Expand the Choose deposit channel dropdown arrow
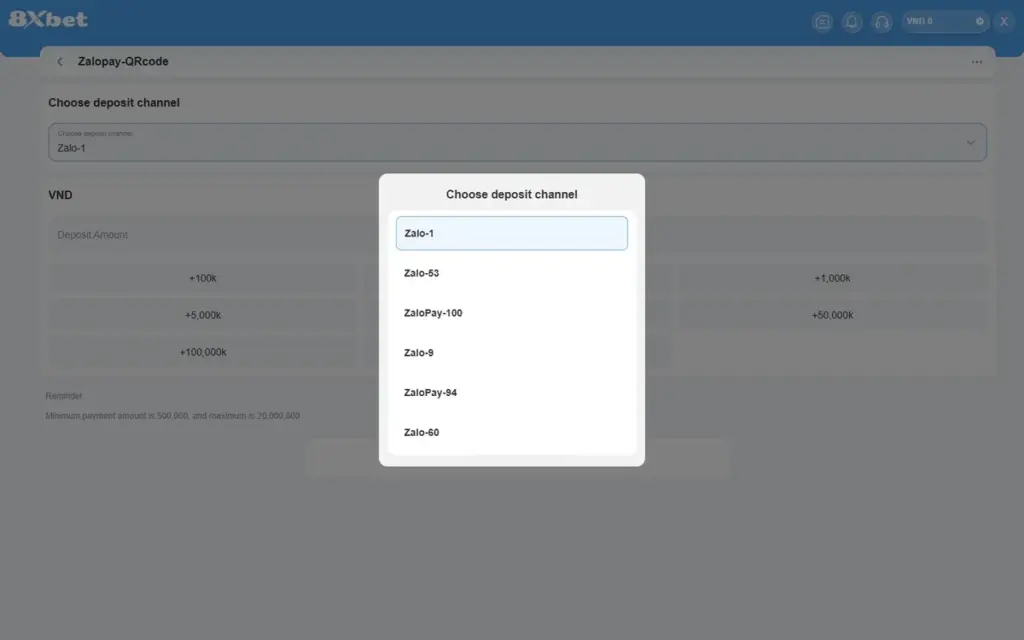 coord(970,142)
